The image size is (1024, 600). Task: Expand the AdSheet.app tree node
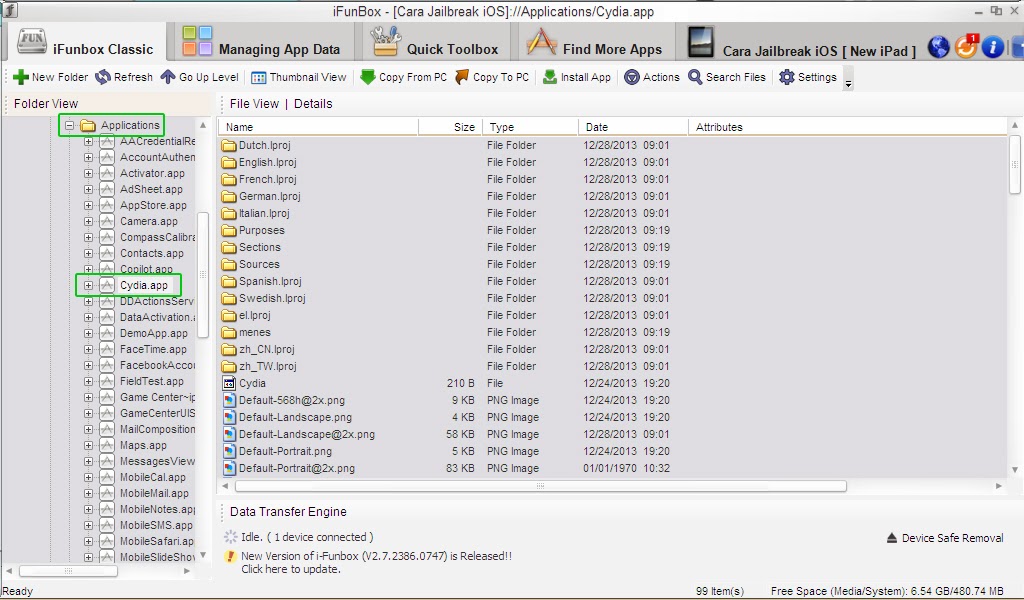tap(88, 189)
